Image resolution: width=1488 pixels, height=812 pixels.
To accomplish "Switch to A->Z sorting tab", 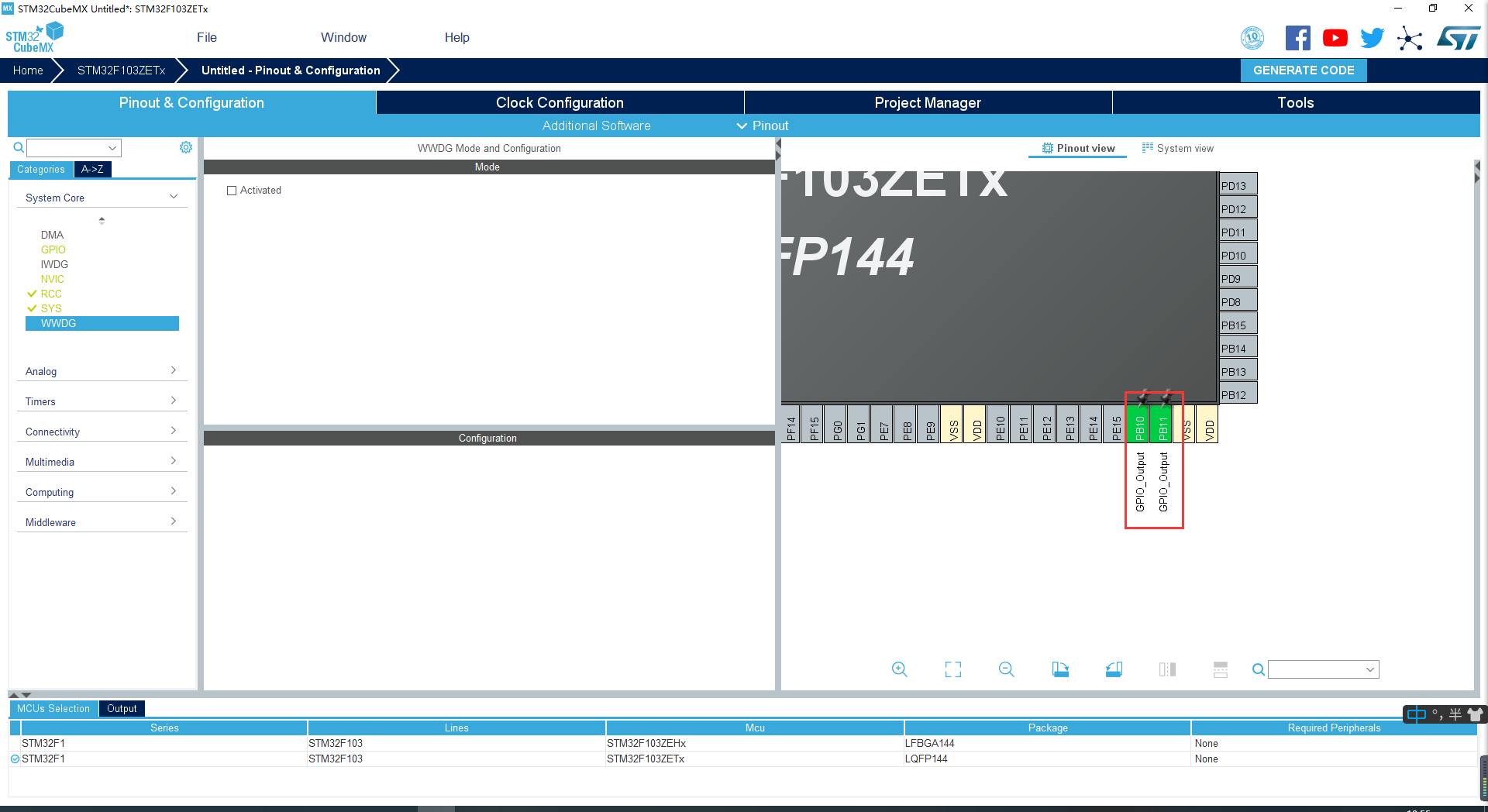I will 92,169.
